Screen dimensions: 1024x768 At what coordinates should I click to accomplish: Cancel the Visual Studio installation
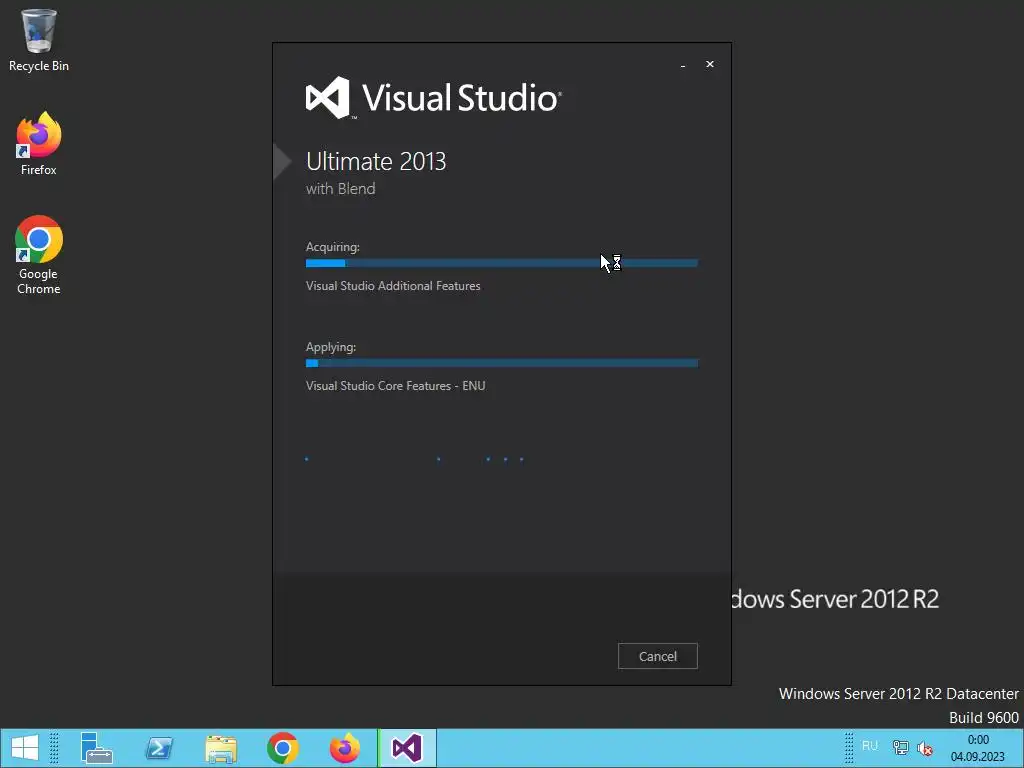pos(658,656)
